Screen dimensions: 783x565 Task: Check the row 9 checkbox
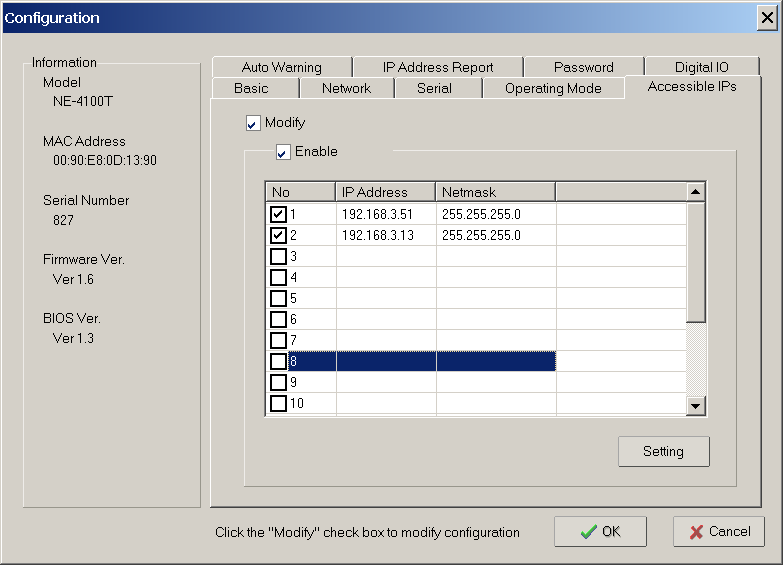[278, 382]
